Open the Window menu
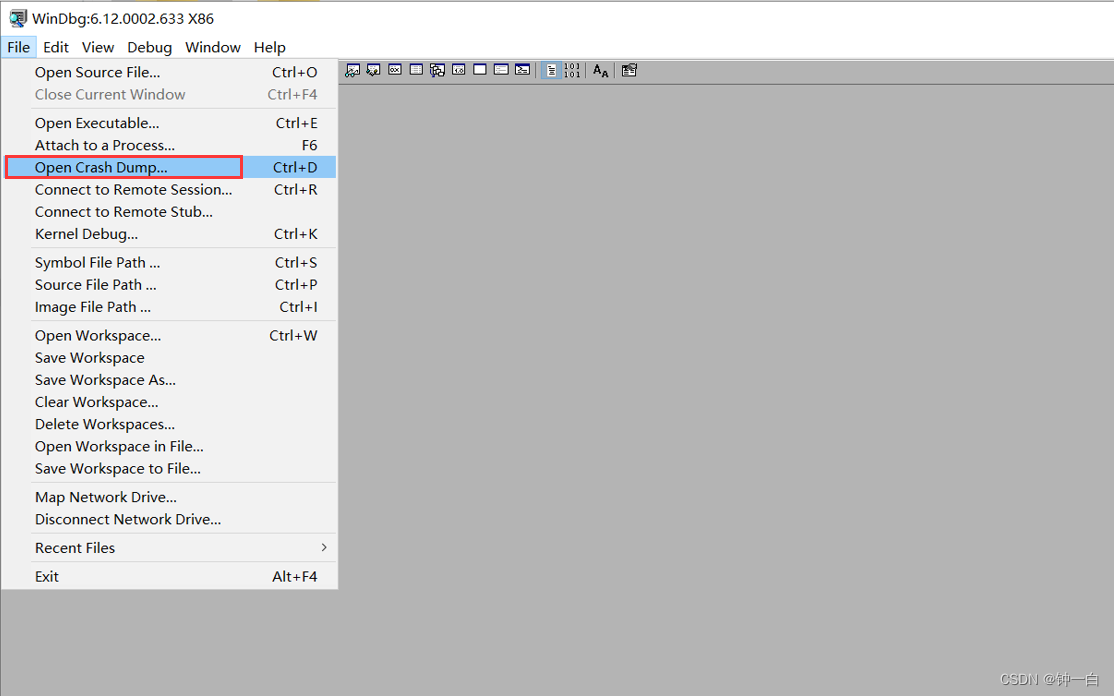Image resolution: width=1114 pixels, height=696 pixels. tap(213, 47)
